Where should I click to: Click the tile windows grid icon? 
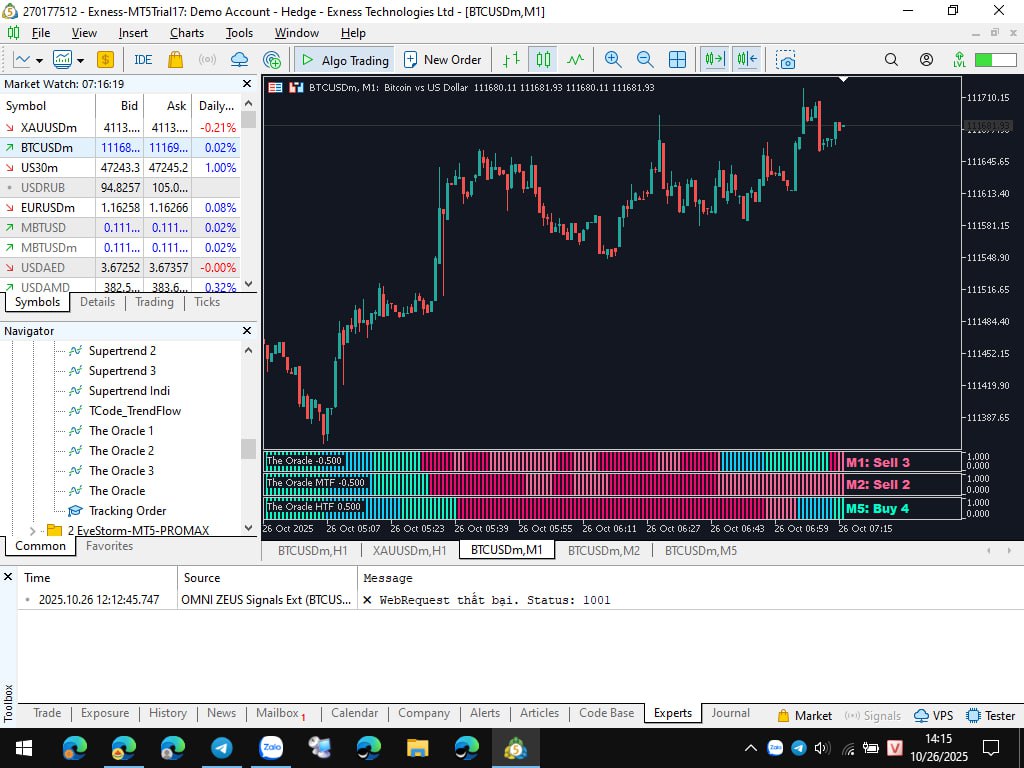(677, 60)
